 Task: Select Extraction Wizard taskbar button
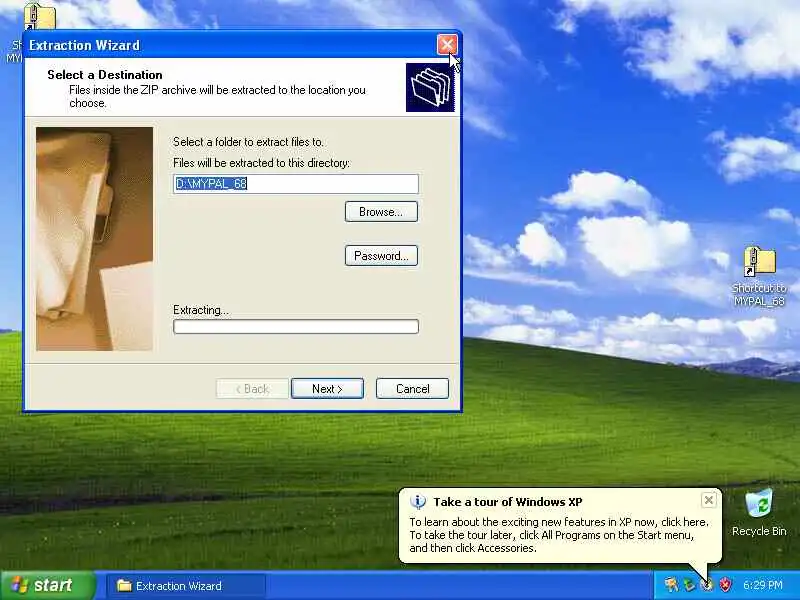pos(186,586)
